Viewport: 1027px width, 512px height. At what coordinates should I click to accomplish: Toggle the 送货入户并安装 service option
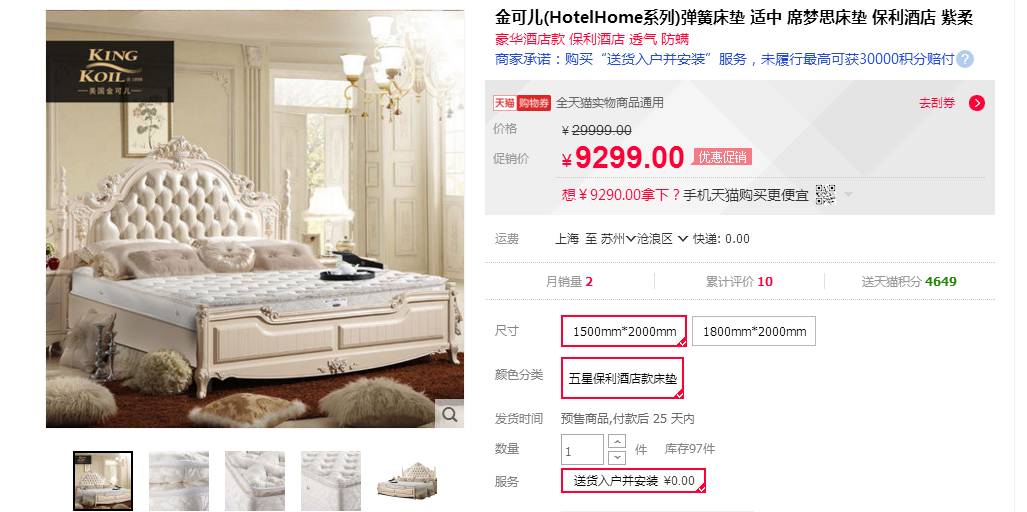click(633, 481)
